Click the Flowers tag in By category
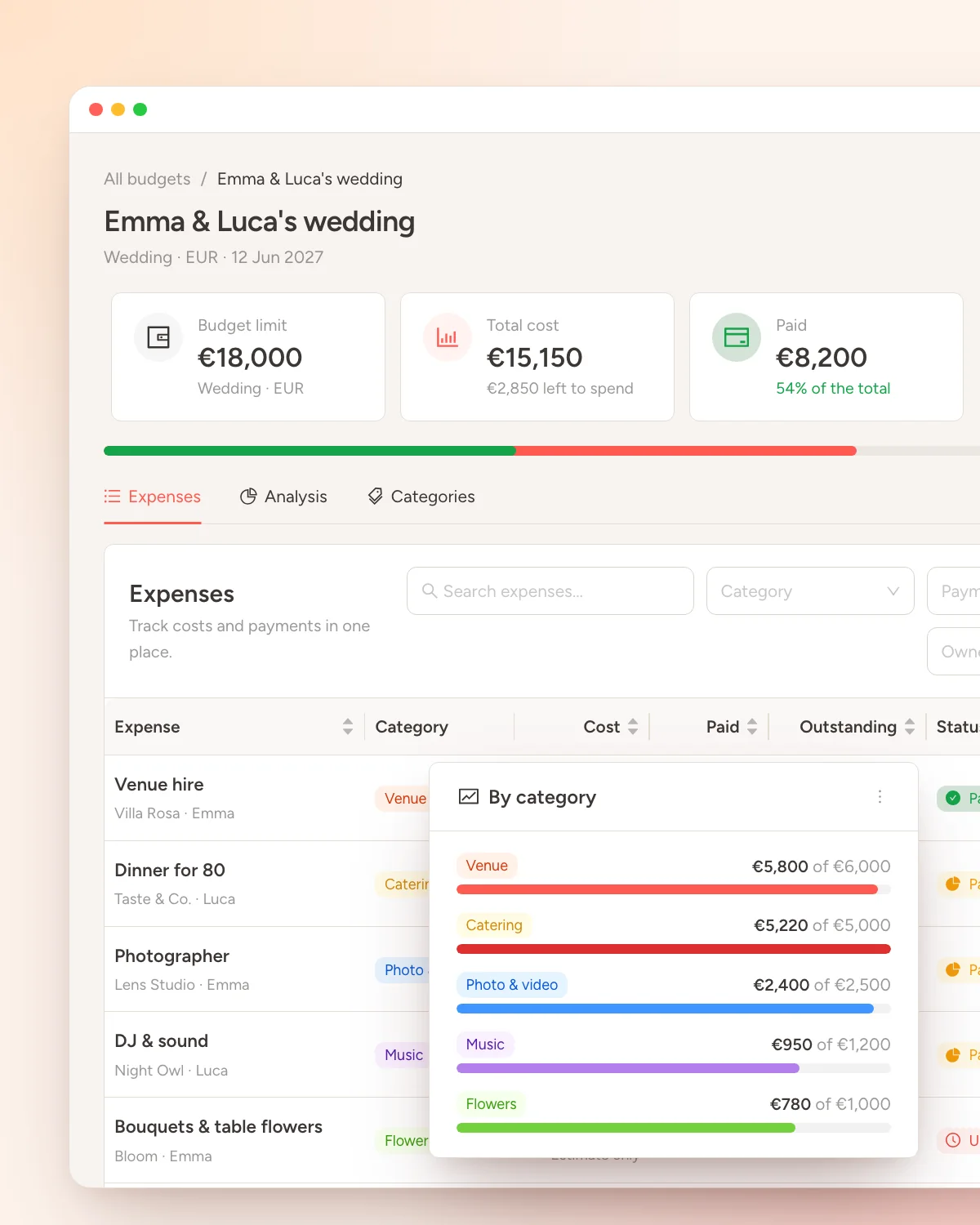 click(x=492, y=1104)
